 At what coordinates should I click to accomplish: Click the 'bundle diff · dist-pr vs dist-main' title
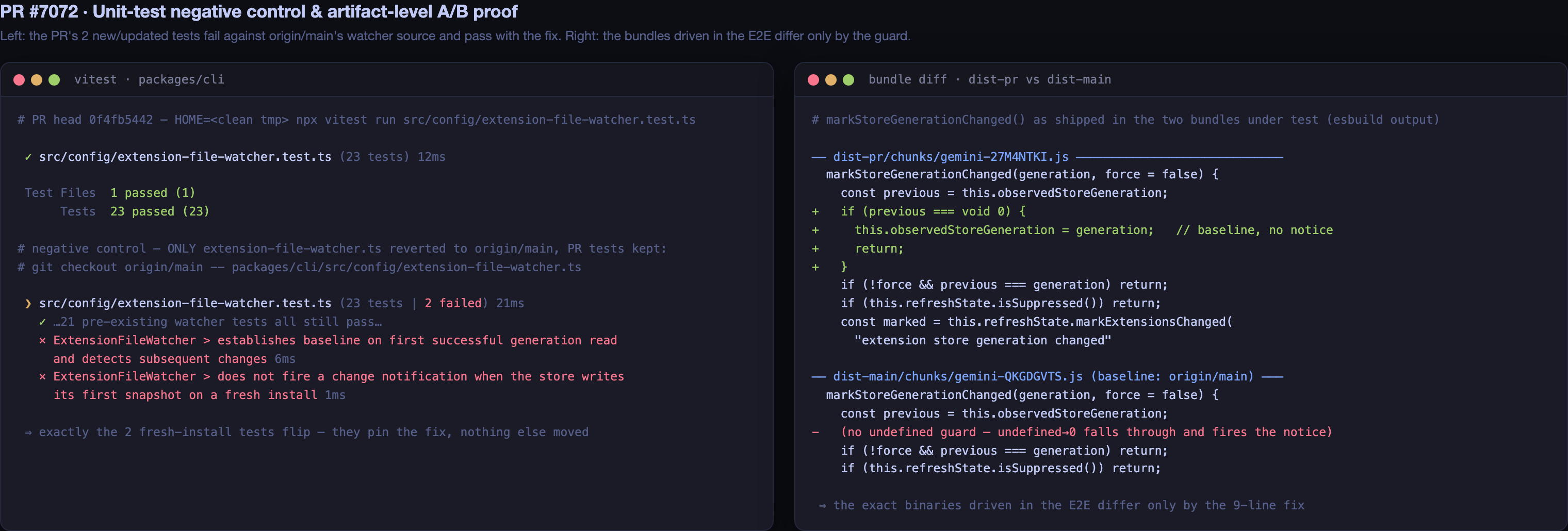point(990,80)
